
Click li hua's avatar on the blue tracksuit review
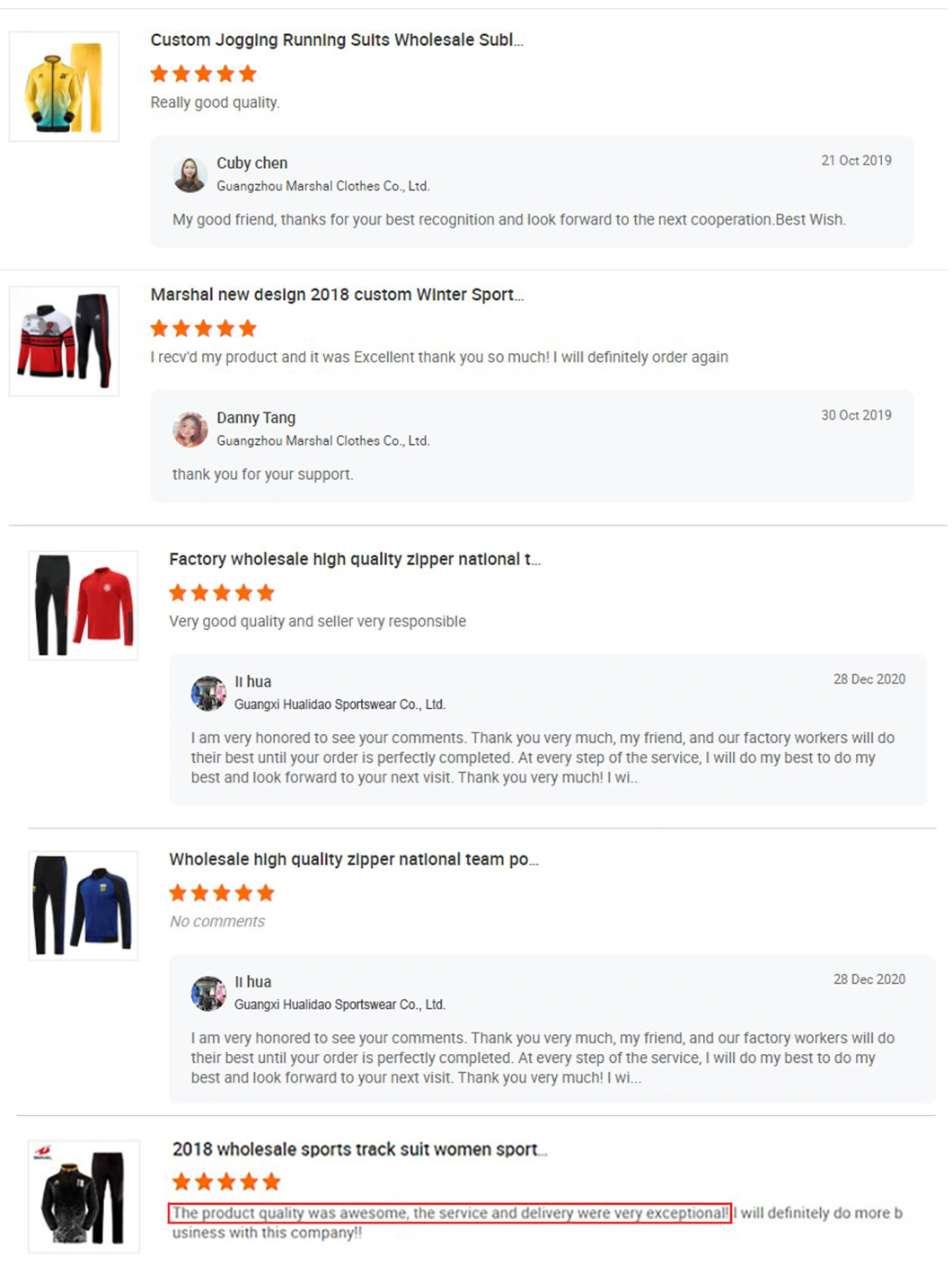tap(208, 993)
